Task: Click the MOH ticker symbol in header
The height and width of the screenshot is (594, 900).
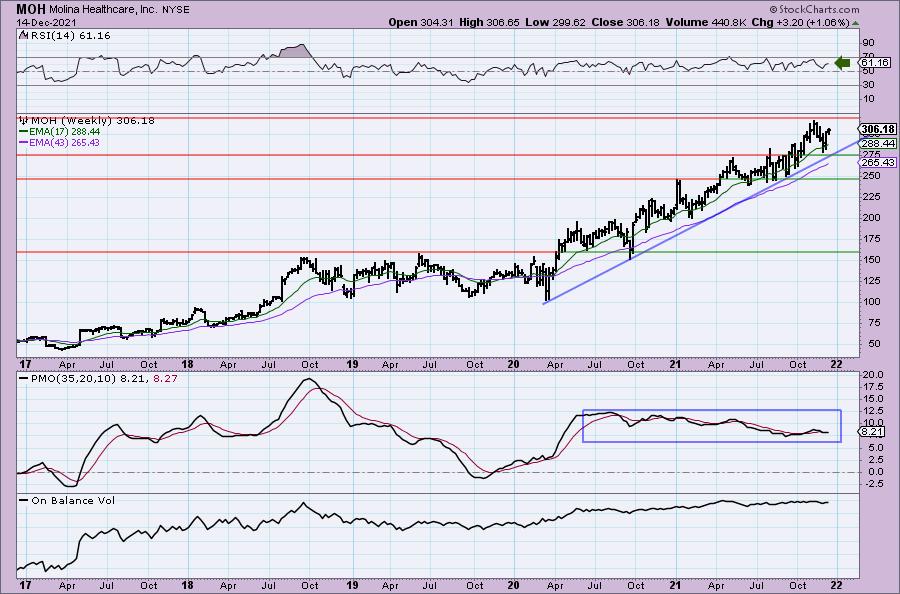Action: pyautogui.click(x=30, y=9)
